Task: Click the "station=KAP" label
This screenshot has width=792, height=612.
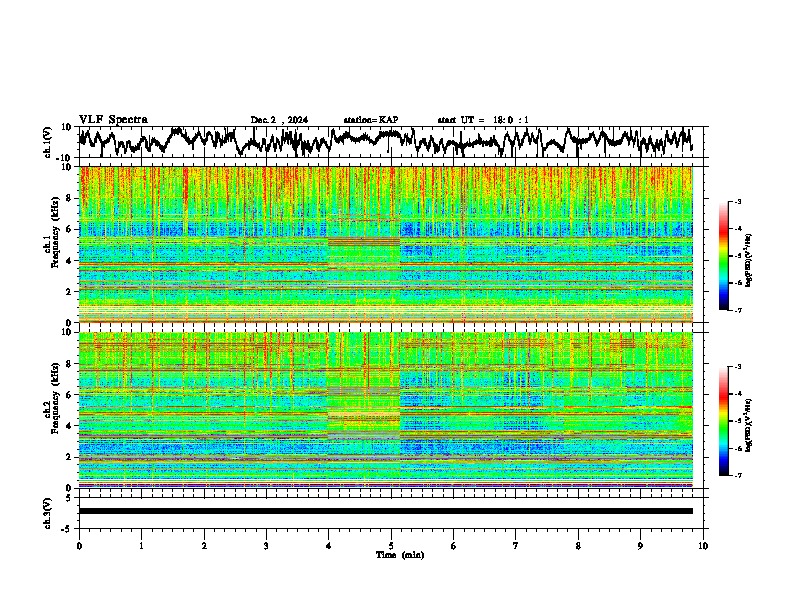Action: 370,120
